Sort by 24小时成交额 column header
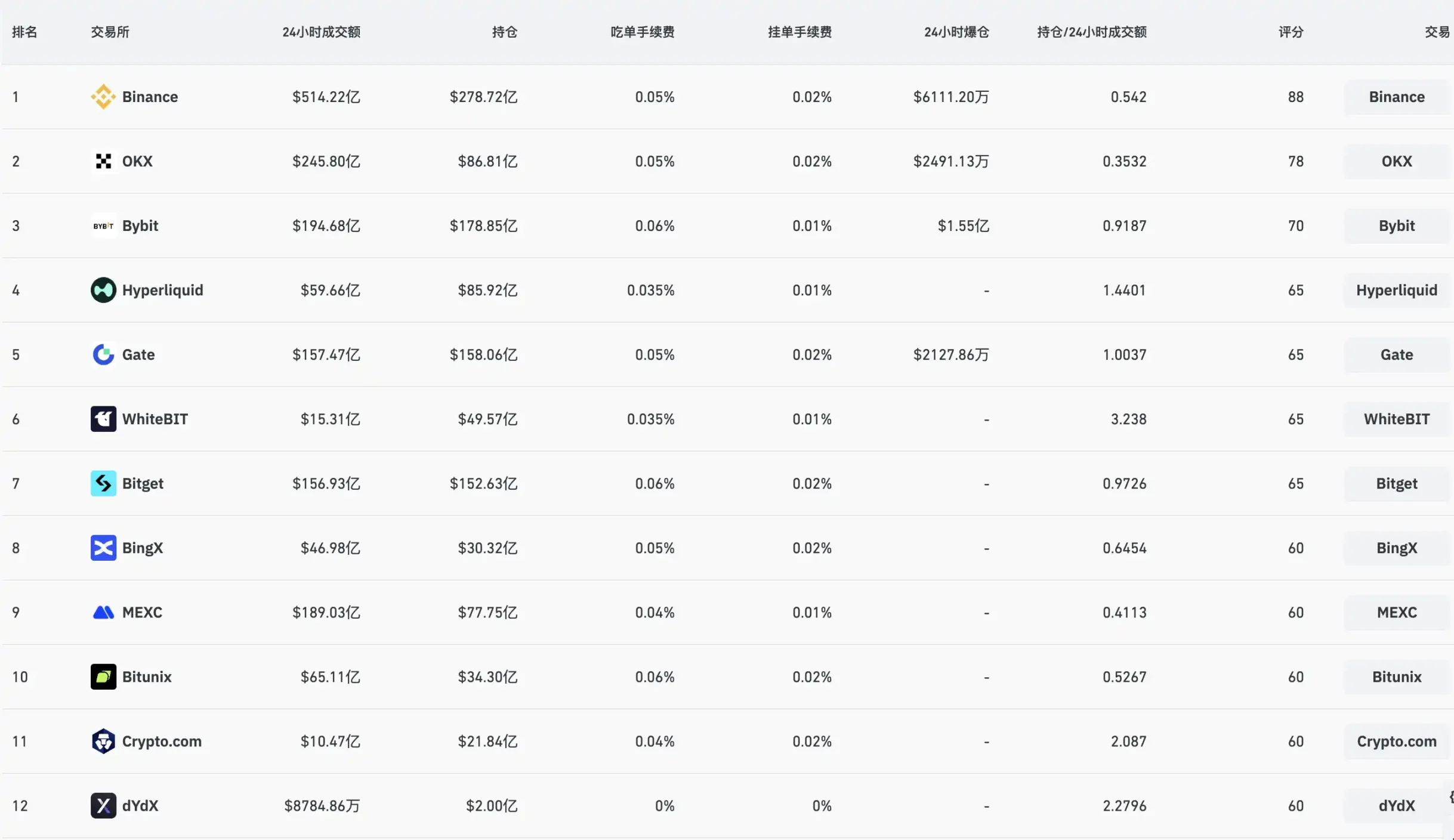This screenshot has height=840, width=1454. pyautogui.click(x=321, y=32)
